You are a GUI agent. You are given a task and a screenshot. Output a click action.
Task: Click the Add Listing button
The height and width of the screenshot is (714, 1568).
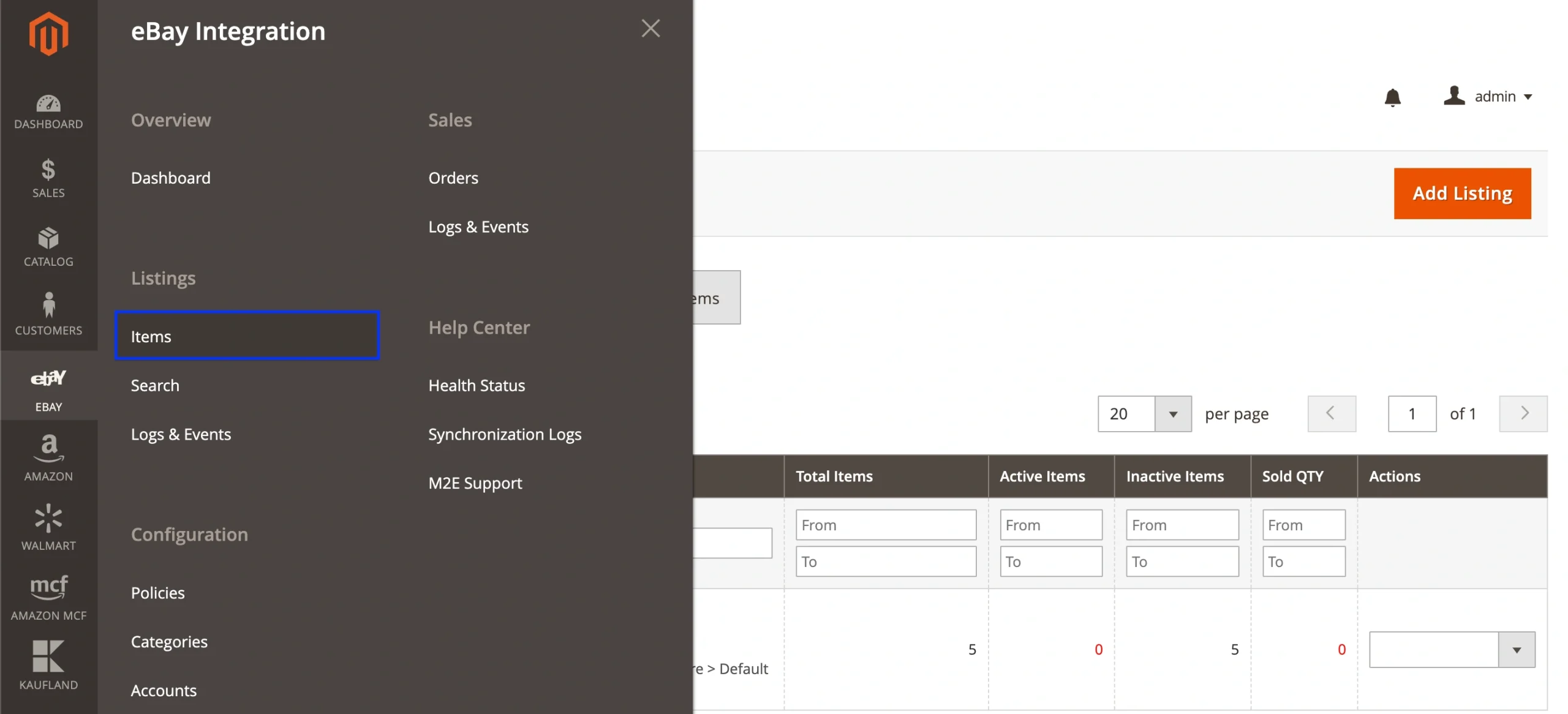1462,194
